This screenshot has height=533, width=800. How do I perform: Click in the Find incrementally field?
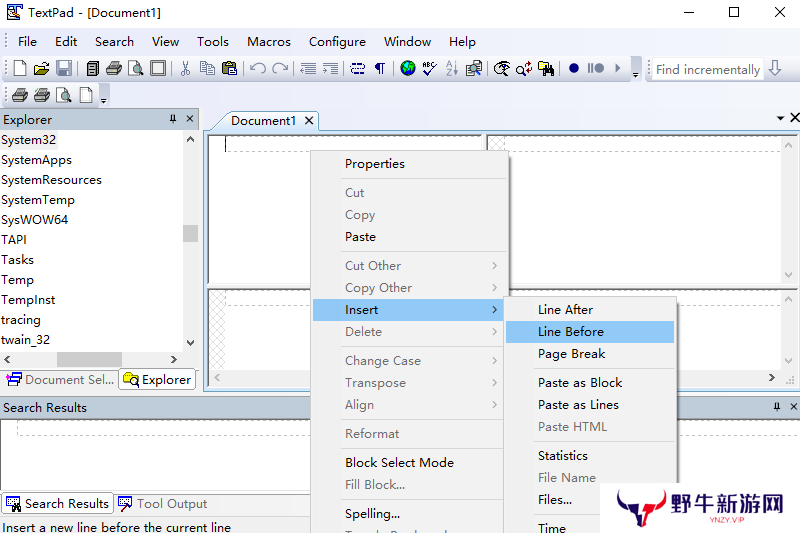[707, 69]
